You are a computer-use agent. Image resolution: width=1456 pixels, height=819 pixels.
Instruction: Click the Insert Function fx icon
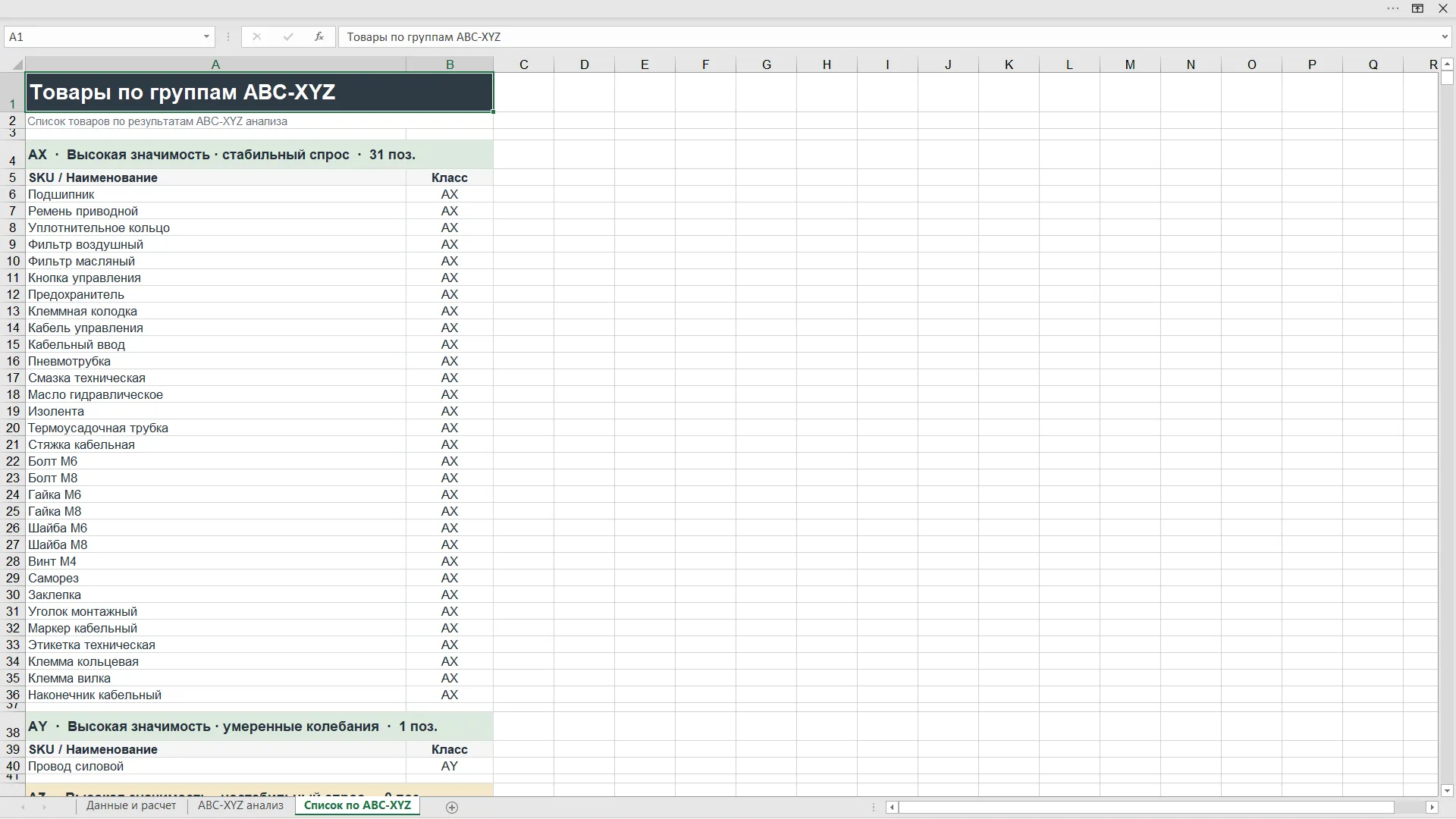[x=319, y=36]
